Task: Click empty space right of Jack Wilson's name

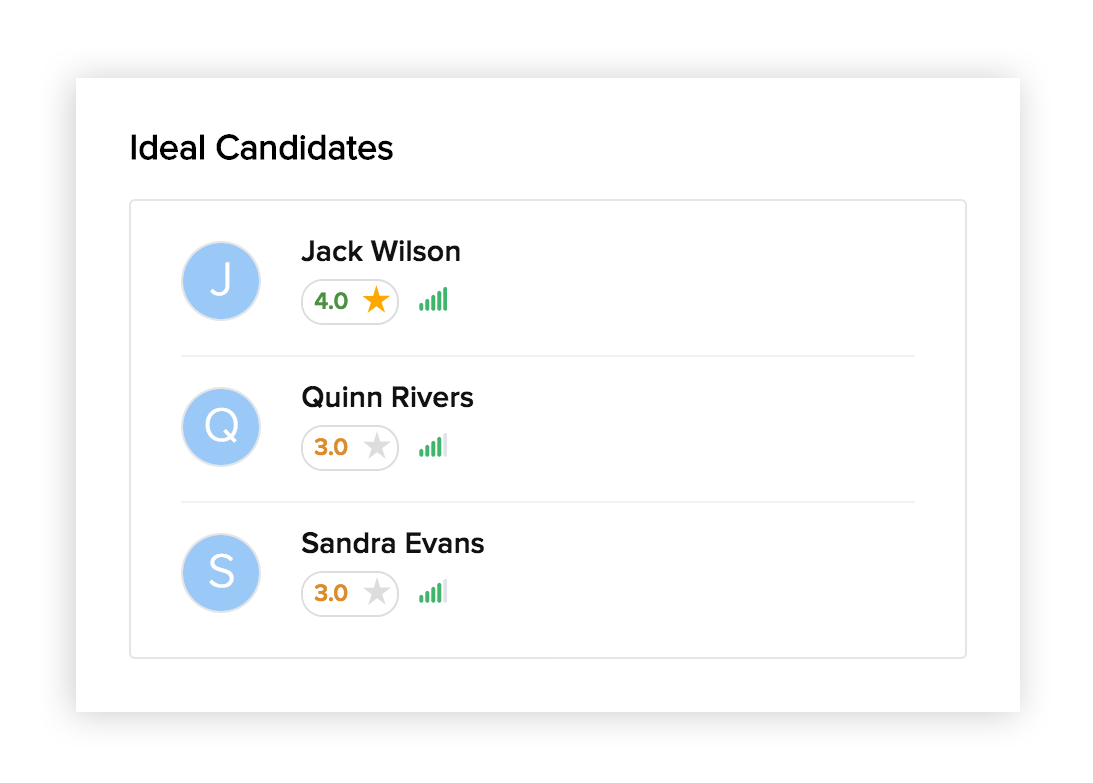Action: pos(700,252)
